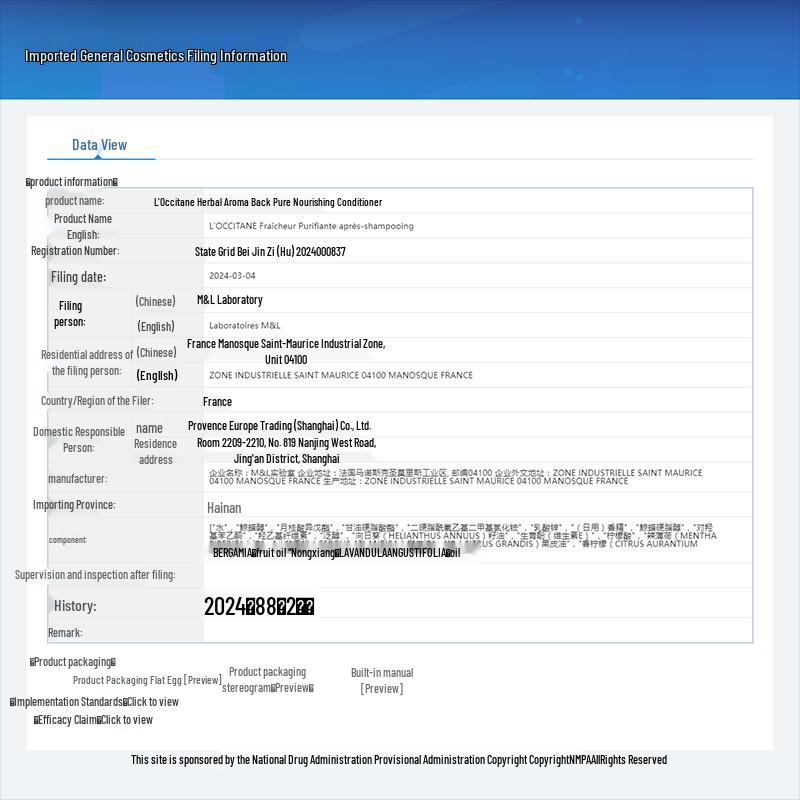Select the L'Occitane product name value
The width and height of the screenshot is (800, 800).
pyautogui.click(x=268, y=202)
